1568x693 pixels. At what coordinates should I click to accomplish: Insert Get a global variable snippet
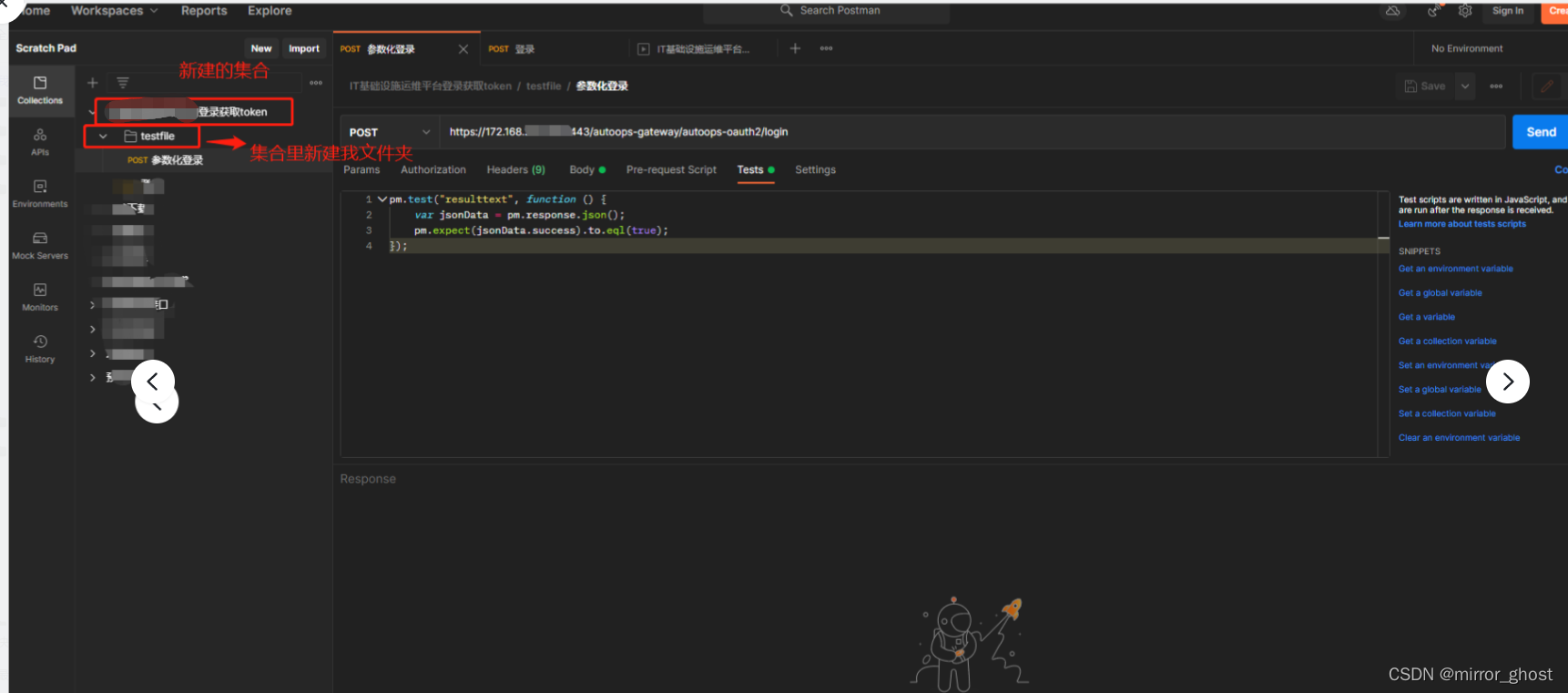[1440, 293]
